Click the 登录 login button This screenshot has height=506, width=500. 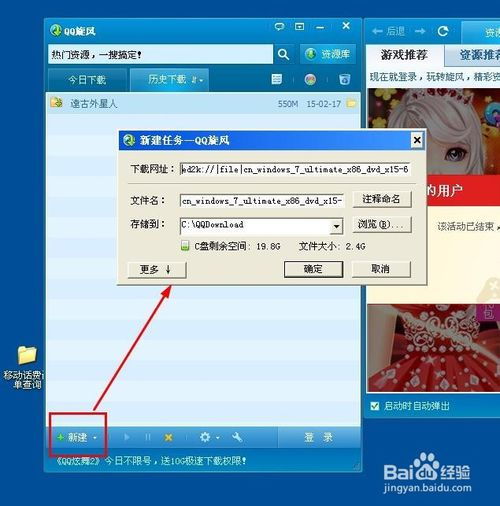coord(318,437)
